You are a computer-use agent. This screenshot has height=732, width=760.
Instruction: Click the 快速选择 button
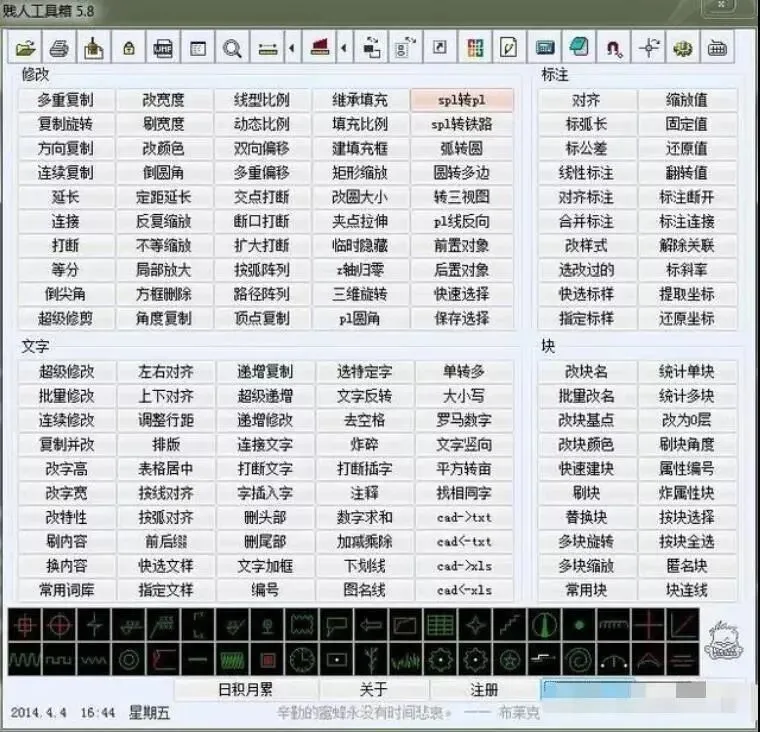(461, 294)
